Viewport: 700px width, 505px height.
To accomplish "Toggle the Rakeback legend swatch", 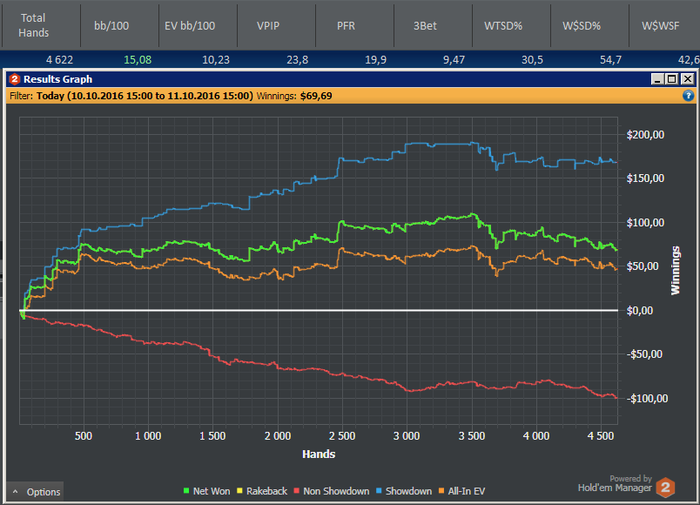I will (240, 491).
